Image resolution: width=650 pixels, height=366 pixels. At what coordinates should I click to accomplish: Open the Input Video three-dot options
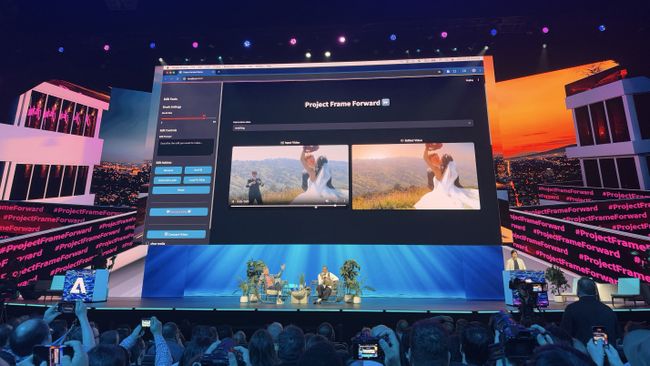pyautogui.click(x=344, y=201)
